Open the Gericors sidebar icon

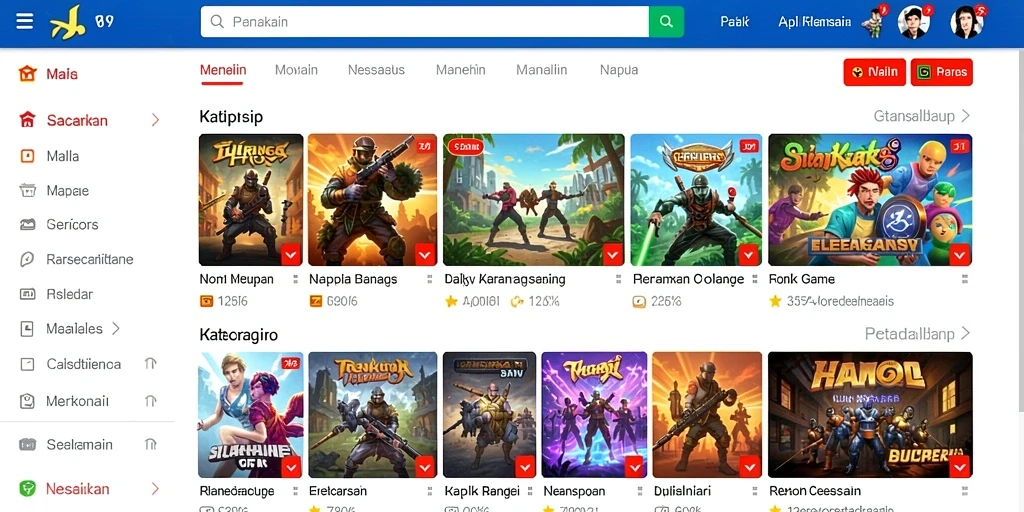(27, 225)
